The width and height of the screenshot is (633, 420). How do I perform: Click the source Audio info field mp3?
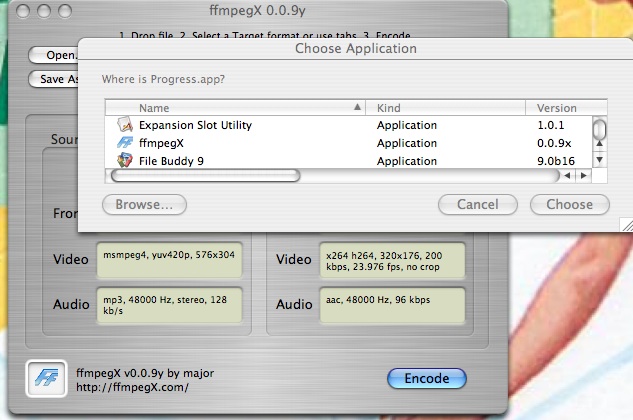tap(170, 305)
